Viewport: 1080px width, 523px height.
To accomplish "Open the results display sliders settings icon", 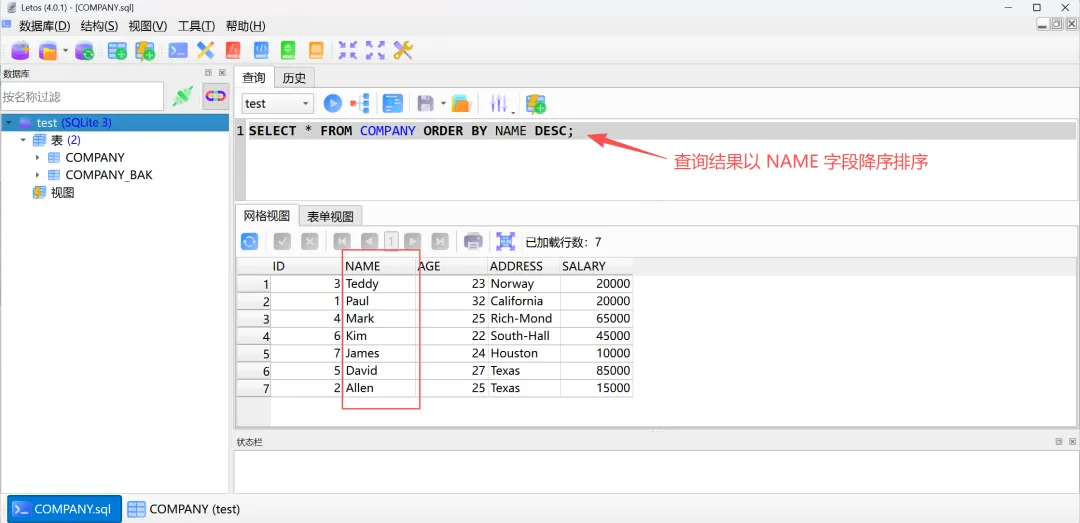I will [x=498, y=103].
